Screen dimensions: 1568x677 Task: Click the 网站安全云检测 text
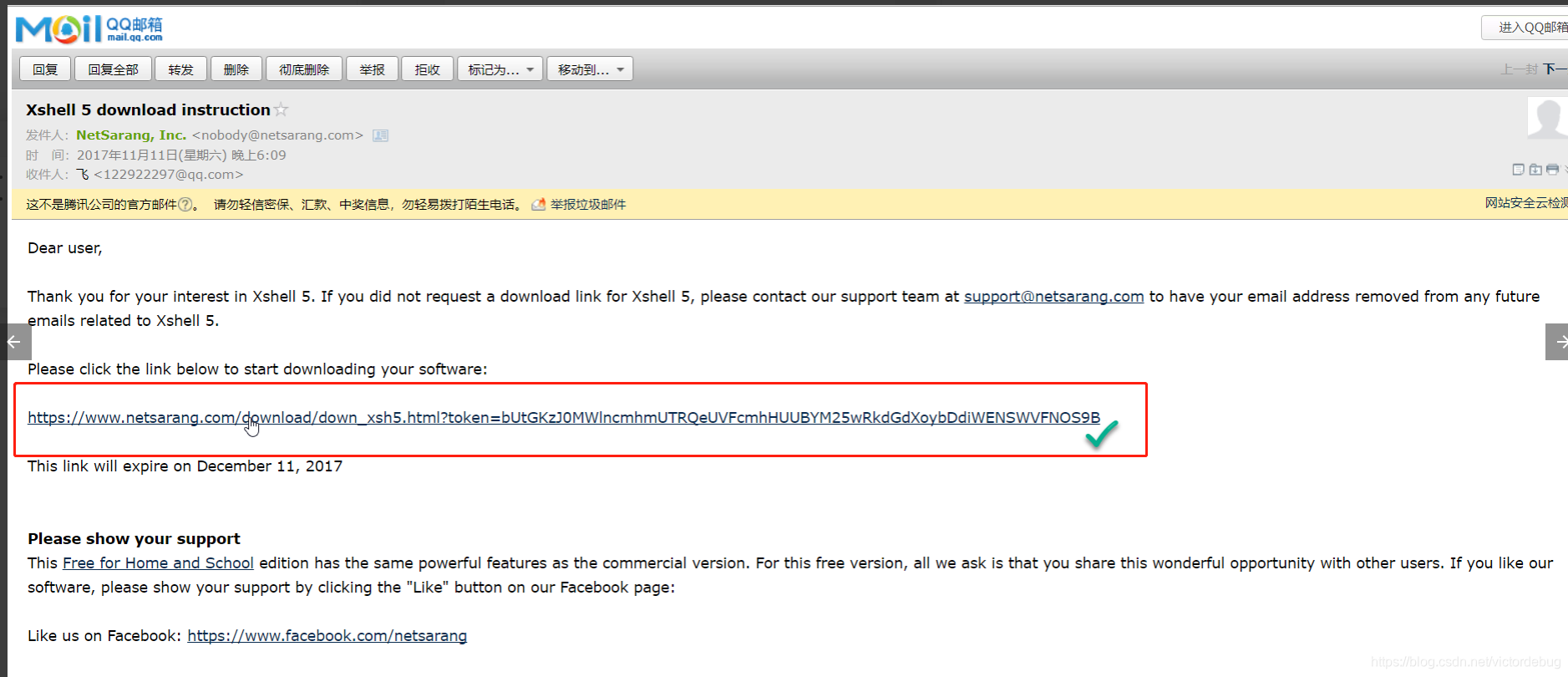pos(1526,203)
